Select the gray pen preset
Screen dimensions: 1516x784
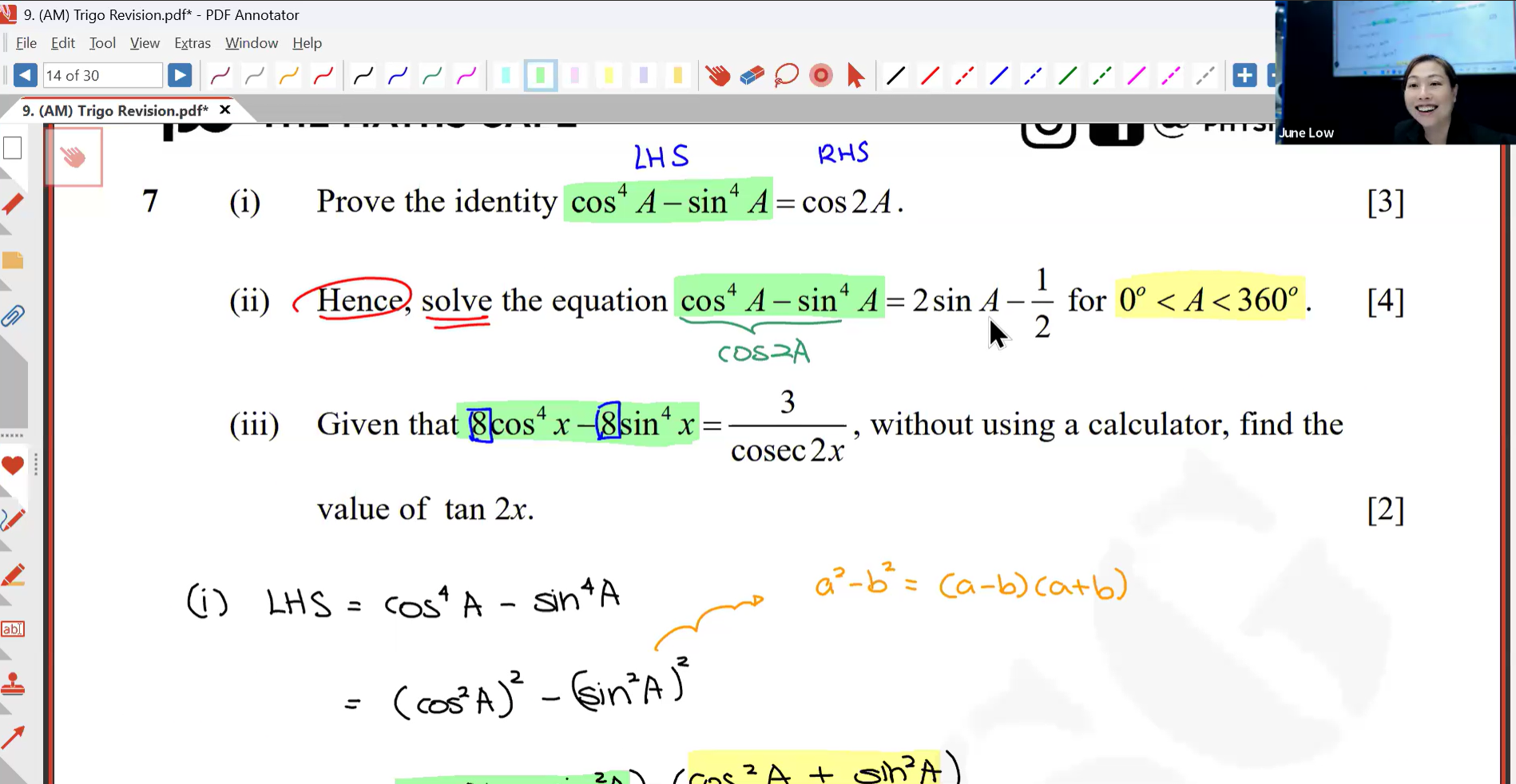click(254, 76)
